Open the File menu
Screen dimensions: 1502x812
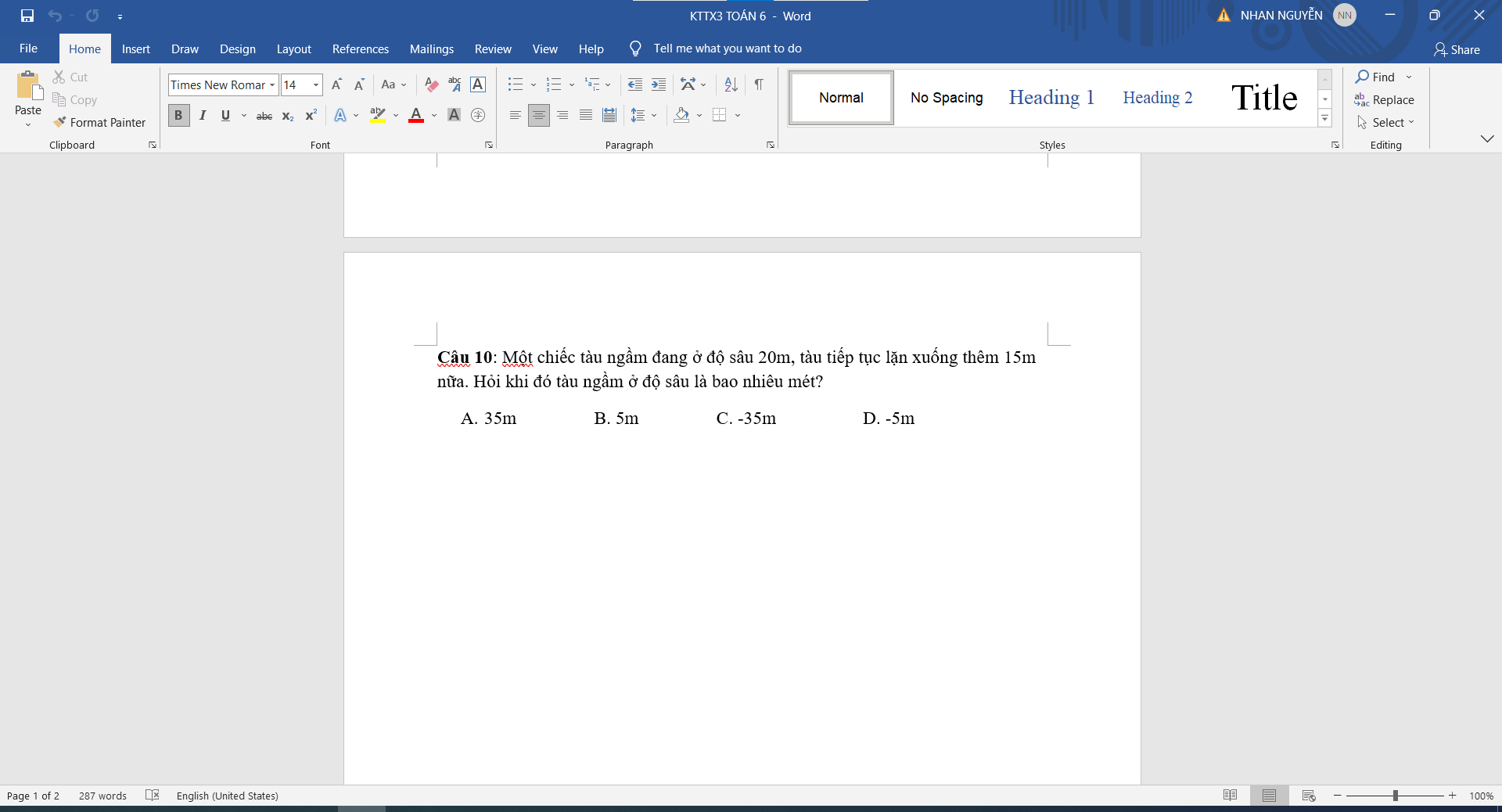click(28, 49)
